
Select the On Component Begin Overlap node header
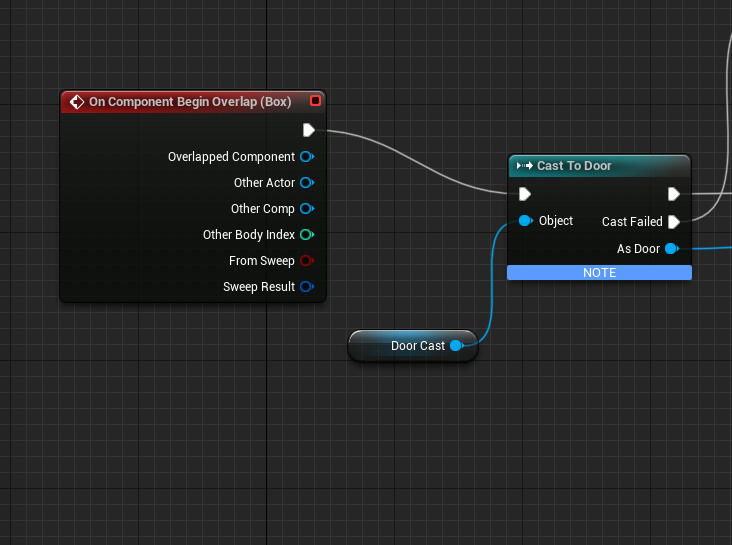[190, 102]
